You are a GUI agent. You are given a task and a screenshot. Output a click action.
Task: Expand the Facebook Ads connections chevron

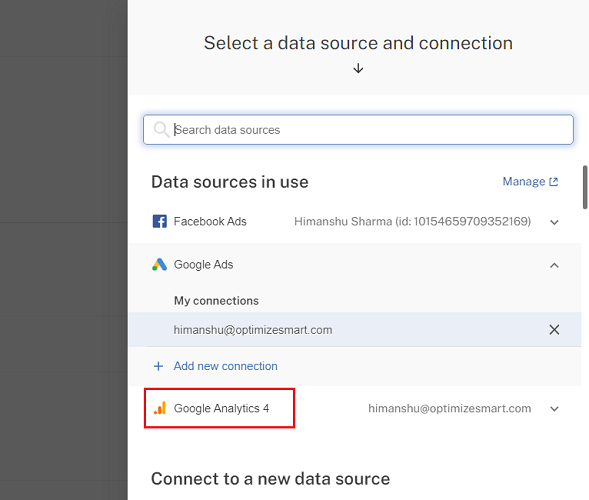tap(554, 222)
